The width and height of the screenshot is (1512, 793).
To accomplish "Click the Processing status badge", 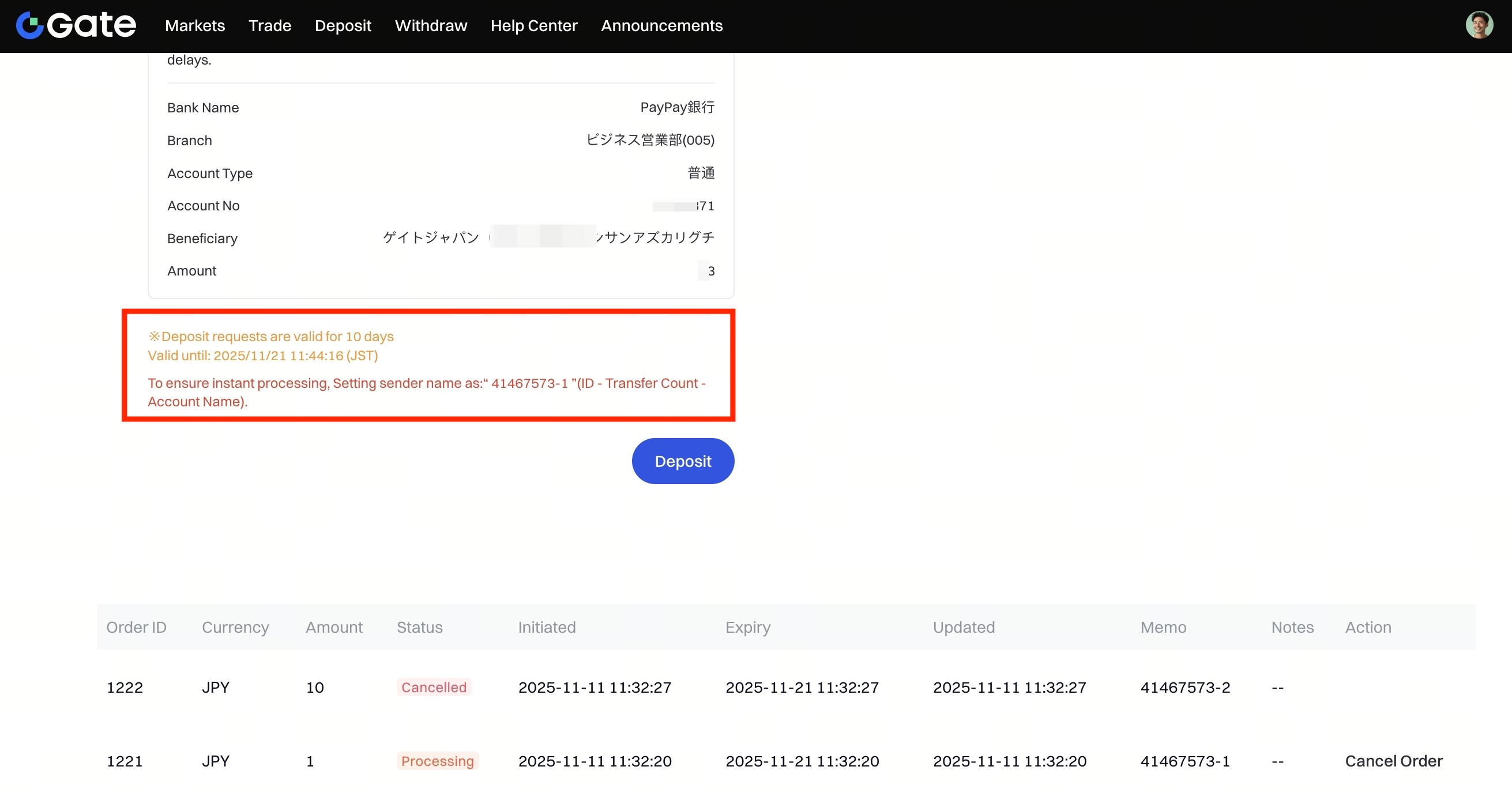I will click(437, 761).
